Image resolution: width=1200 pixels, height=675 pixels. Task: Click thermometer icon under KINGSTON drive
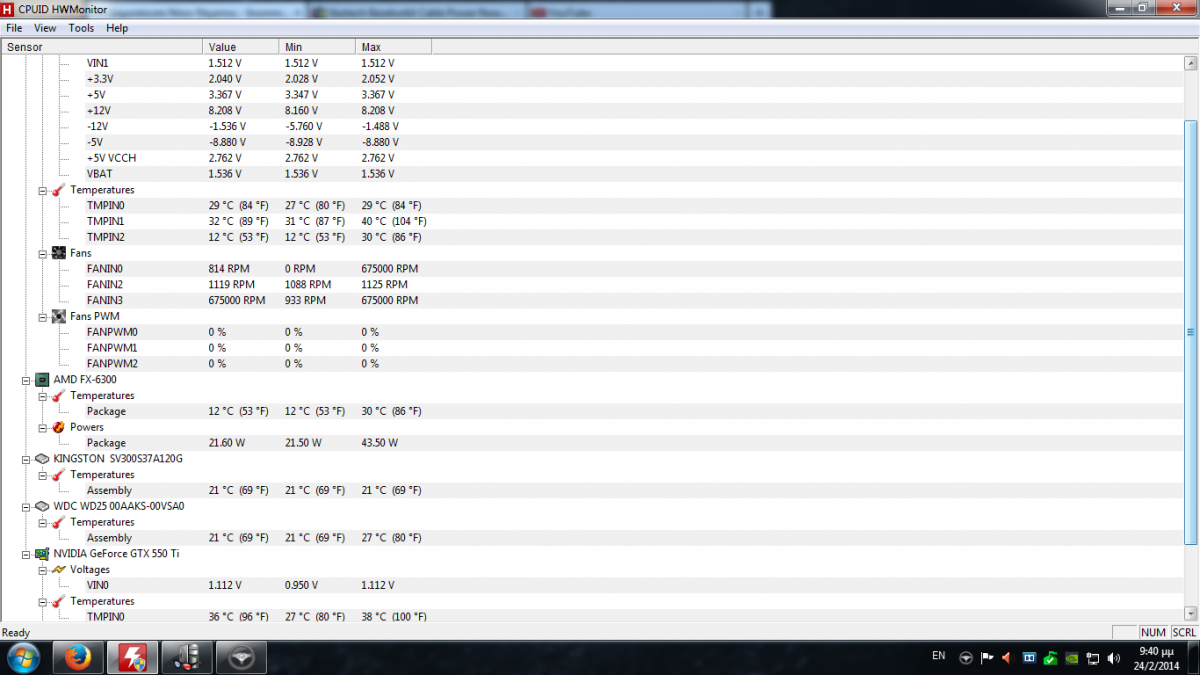pyautogui.click(x=58, y=475)
